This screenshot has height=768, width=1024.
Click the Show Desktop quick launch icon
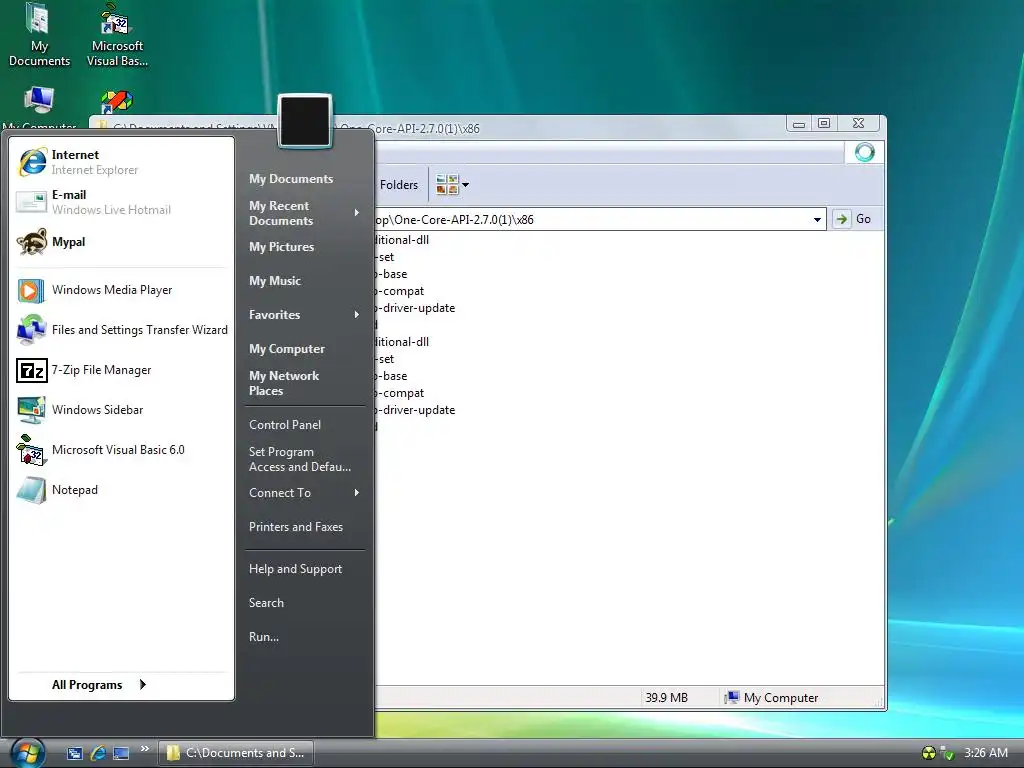pos(75,753)
